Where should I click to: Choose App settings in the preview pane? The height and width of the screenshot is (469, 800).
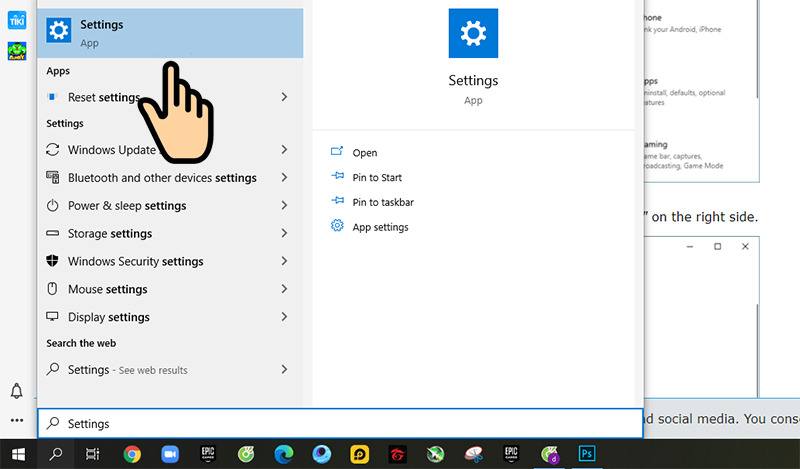[380, 227]
